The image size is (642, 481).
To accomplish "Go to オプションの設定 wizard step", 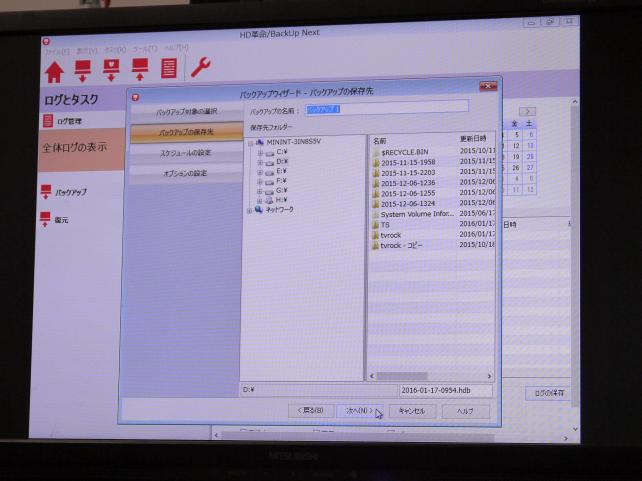I will [186, 173].
